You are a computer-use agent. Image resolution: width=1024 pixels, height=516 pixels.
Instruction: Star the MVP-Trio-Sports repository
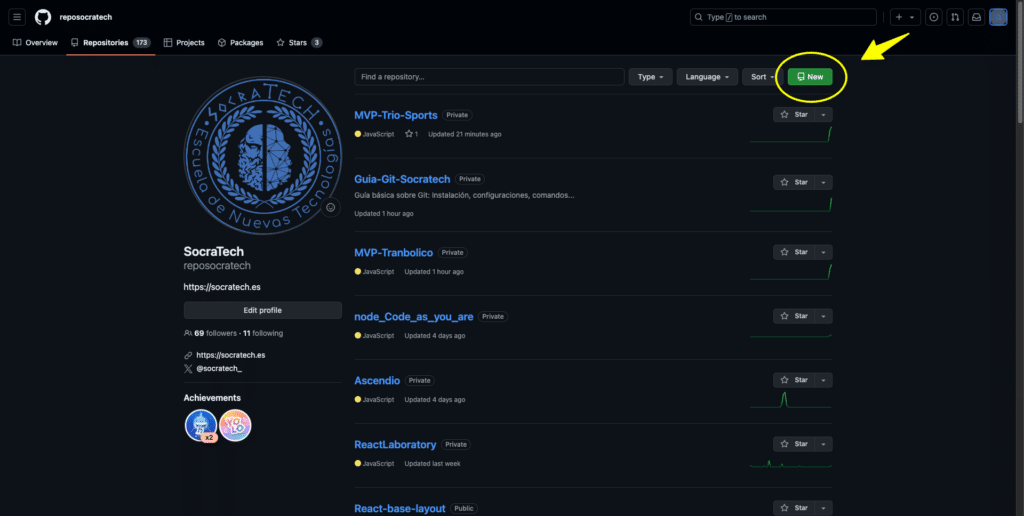(793, 114)
